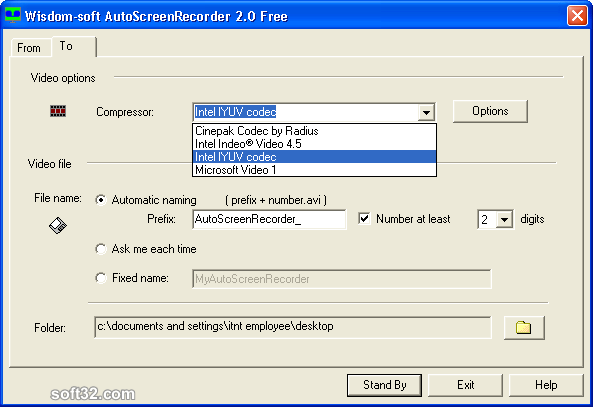Switch to the From tab
The image size is (593, 407).
[x=31, y=48]
